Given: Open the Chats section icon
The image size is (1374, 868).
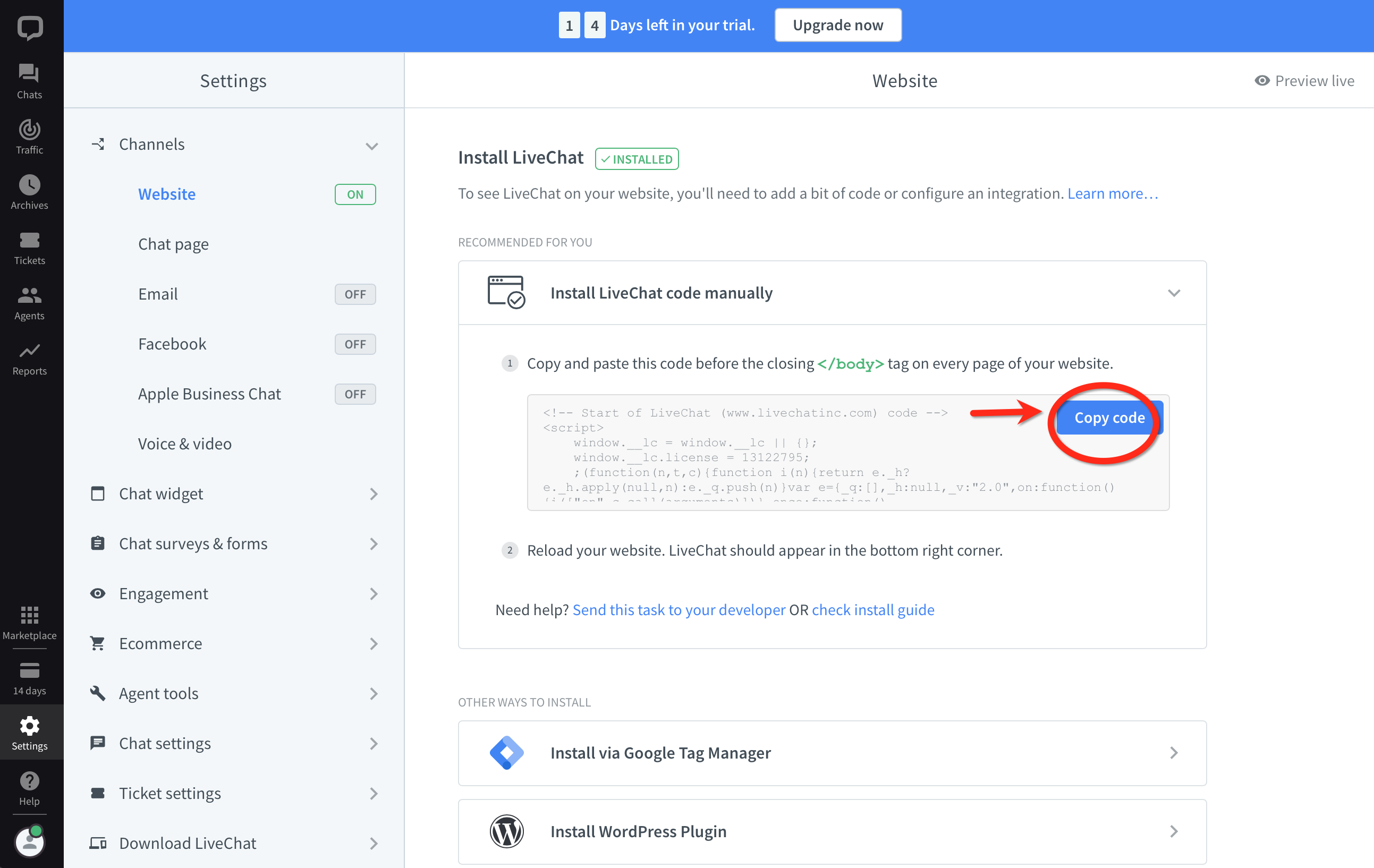Looking at the screenshot, I should pyautogui.click(x=29, y=81).
